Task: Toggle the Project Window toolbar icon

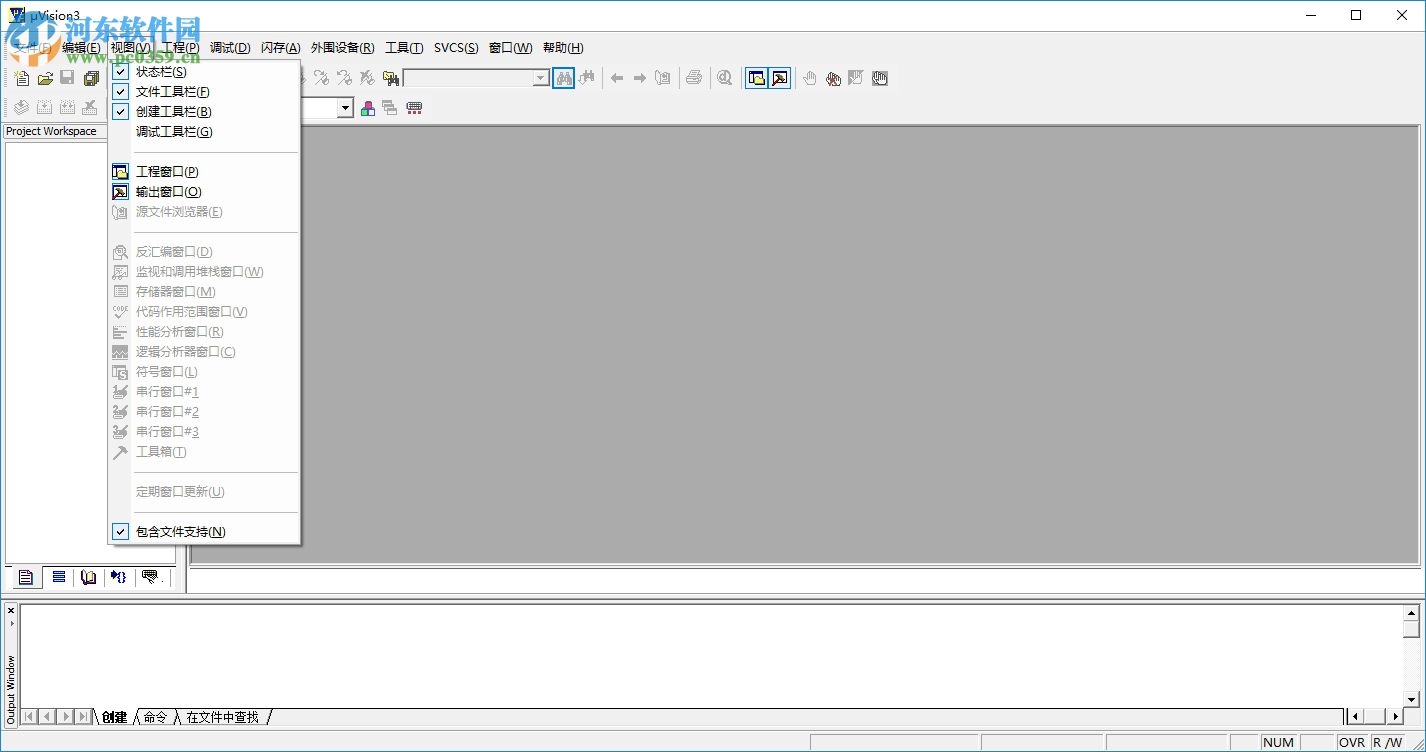Action: coord(757,78)
